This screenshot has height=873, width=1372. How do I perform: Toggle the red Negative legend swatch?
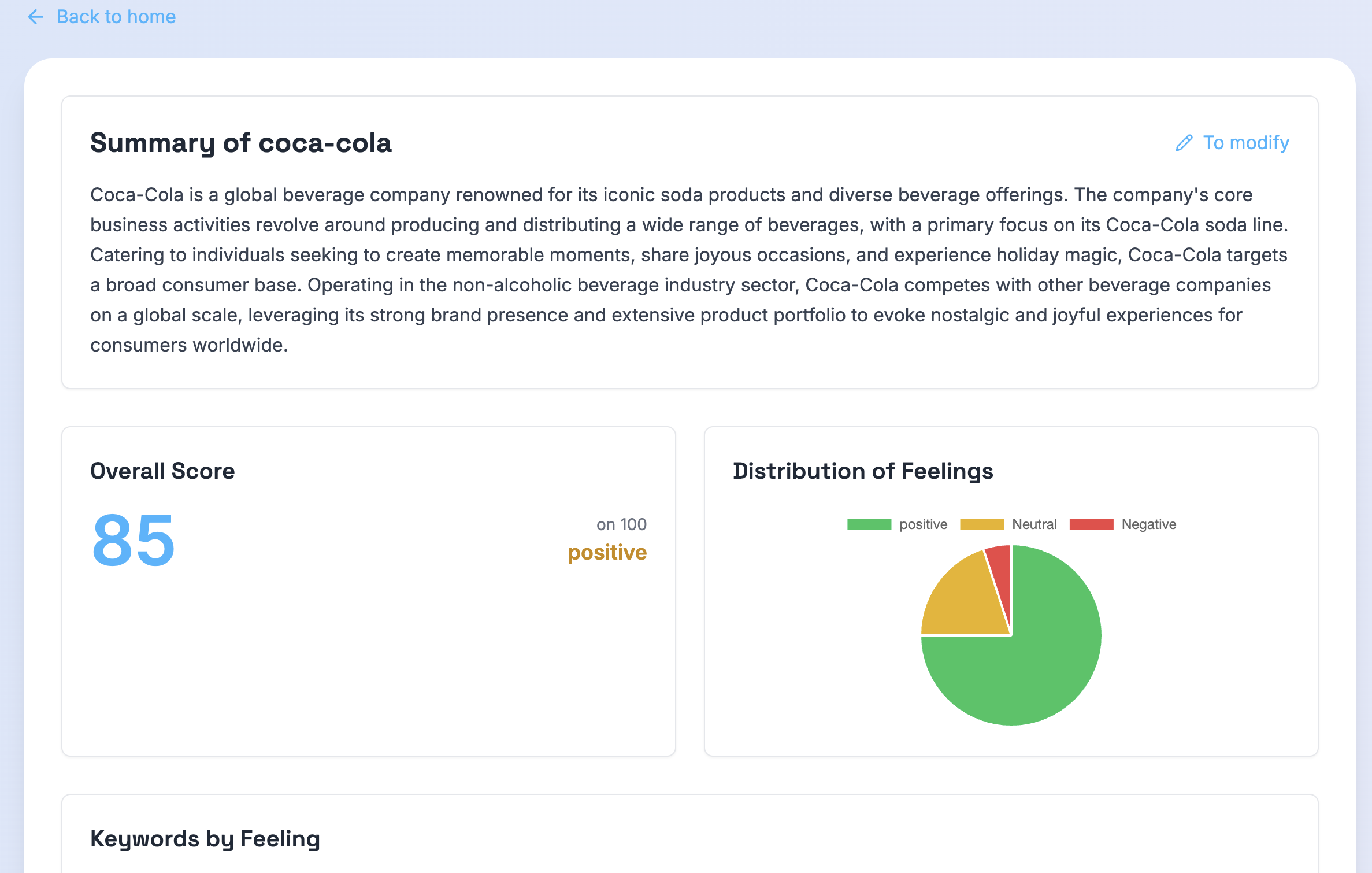point(1091,524)
